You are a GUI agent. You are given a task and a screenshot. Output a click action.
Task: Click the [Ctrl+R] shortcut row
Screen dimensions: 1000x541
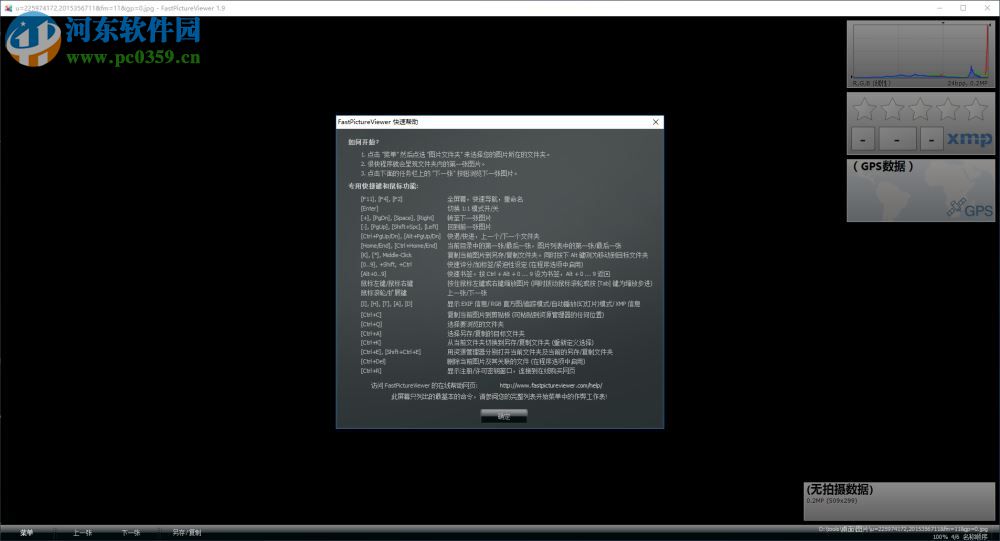[x=467, y=371]
